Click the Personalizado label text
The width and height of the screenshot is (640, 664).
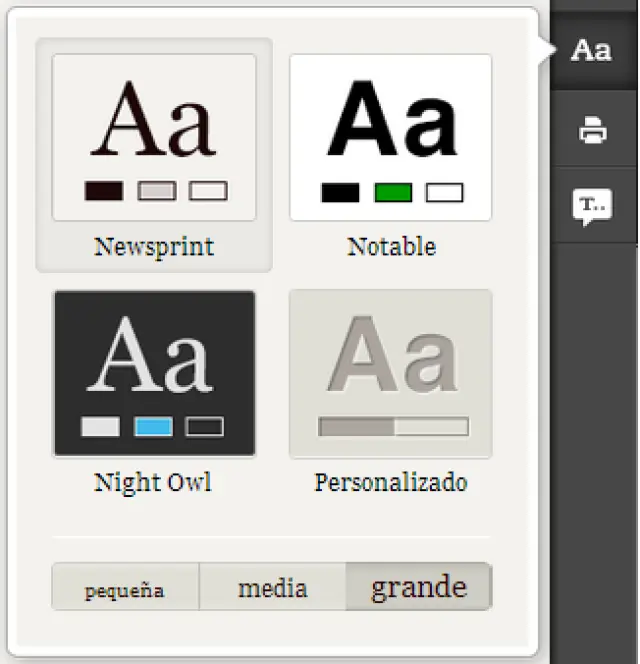pyautogui.click(x=391, y=482)
